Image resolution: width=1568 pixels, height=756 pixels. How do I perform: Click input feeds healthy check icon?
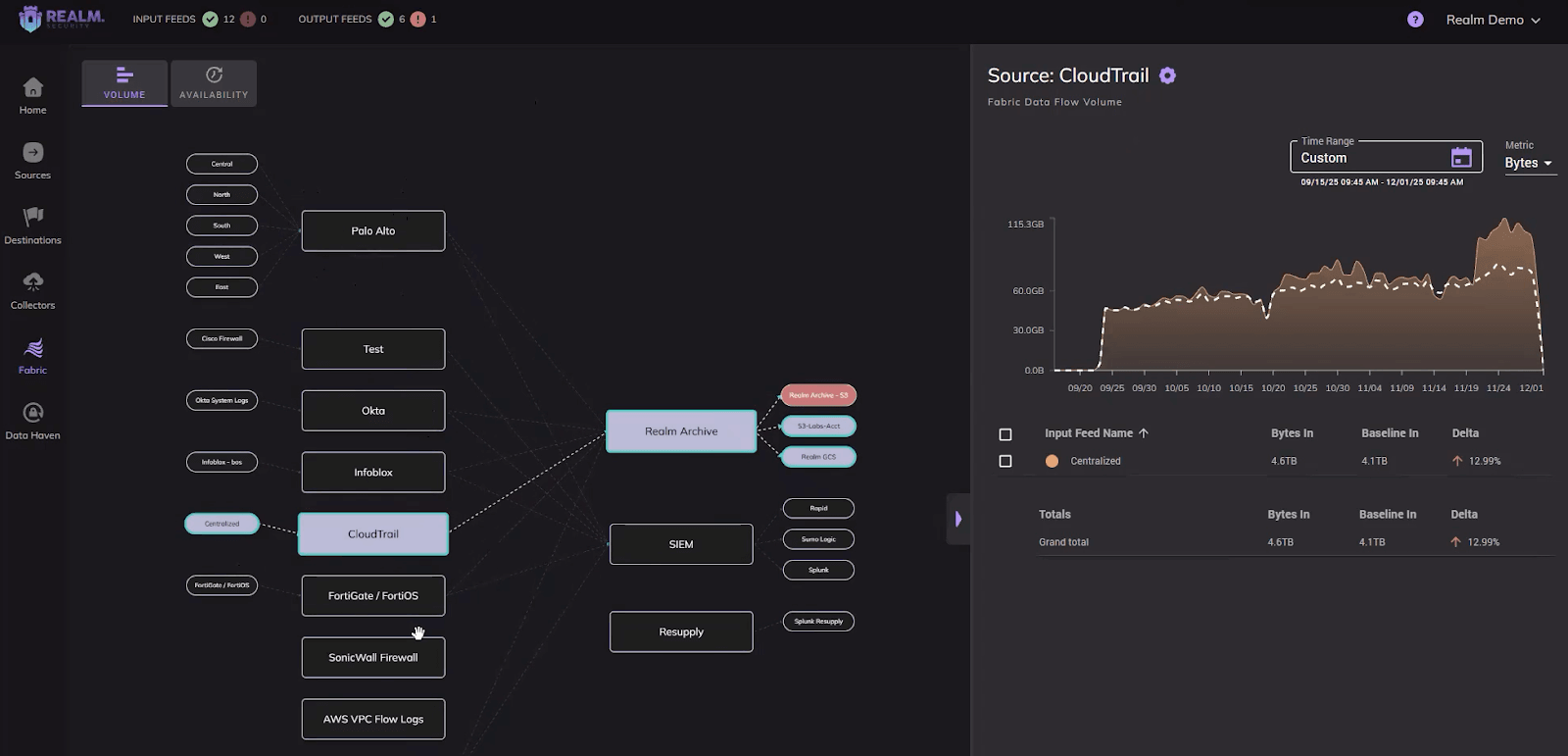(210, 19)
